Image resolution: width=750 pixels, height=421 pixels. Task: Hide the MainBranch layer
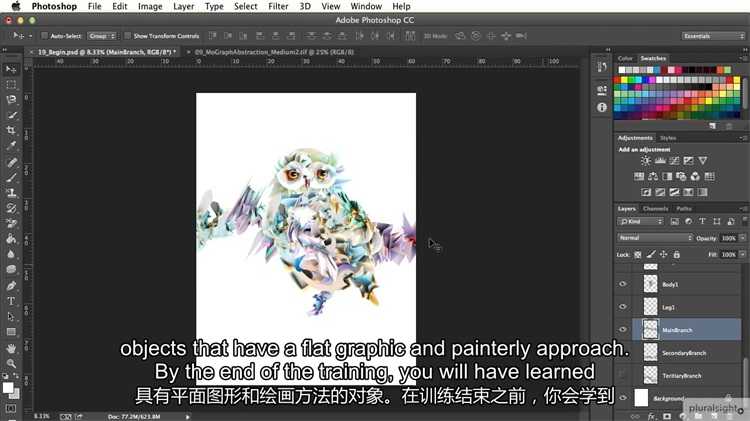623,330
